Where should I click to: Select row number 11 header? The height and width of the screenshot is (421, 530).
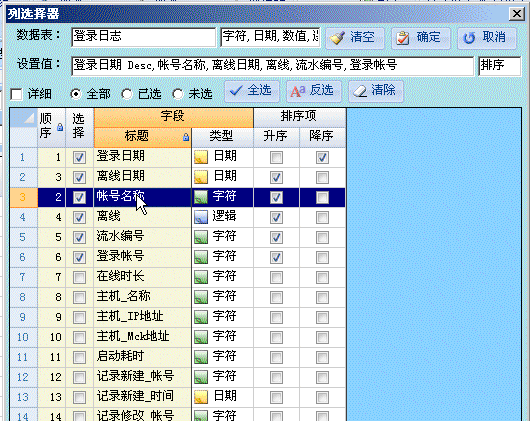[x=23, y=357]
